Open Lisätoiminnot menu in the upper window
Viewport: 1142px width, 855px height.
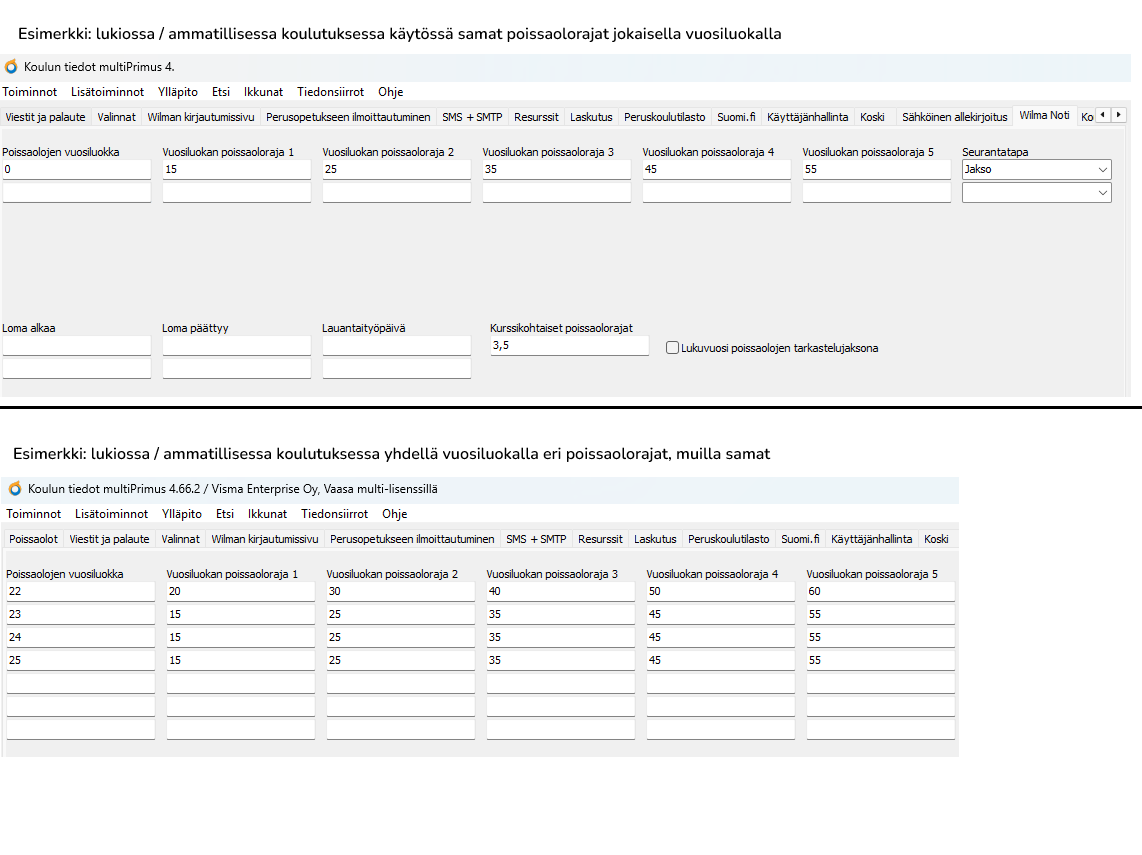coord(108,92)
